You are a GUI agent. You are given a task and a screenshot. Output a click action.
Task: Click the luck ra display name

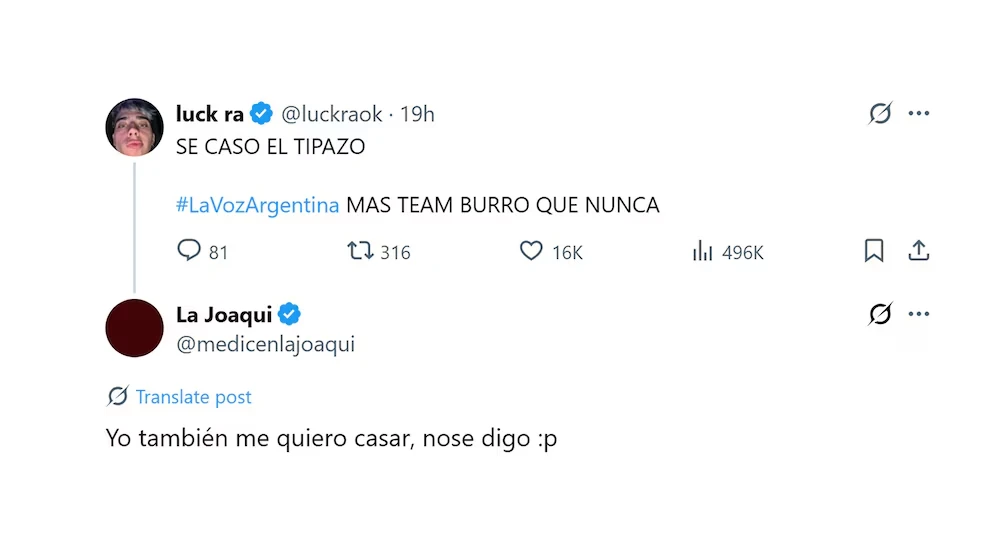coord(210,115)
